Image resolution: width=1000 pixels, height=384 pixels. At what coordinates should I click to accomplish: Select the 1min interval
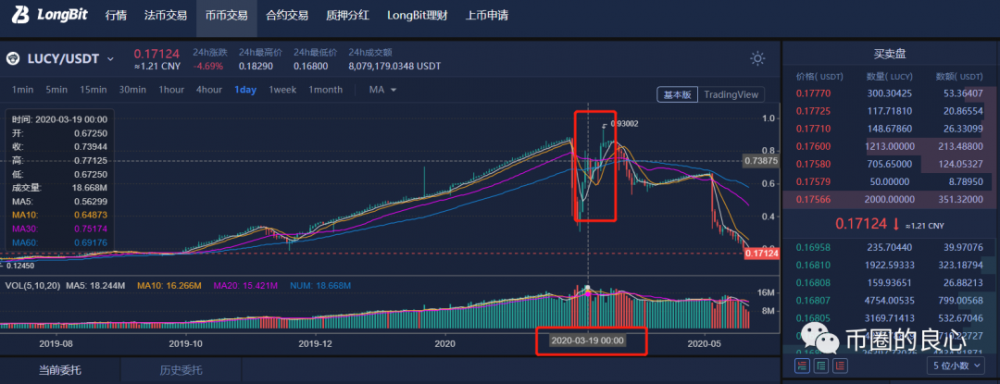(x=22, y=90)
